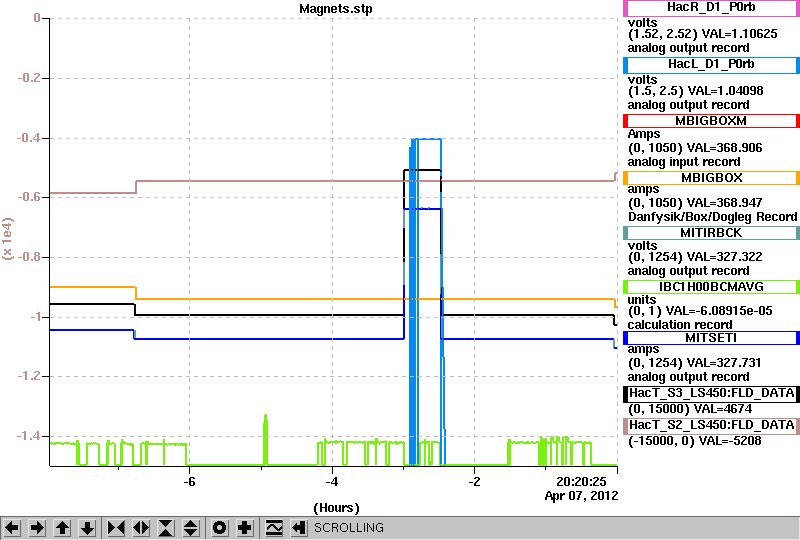800x540 pixels.
Task: Click the VAL=1.04098 range line
Action: click(695, 91)
